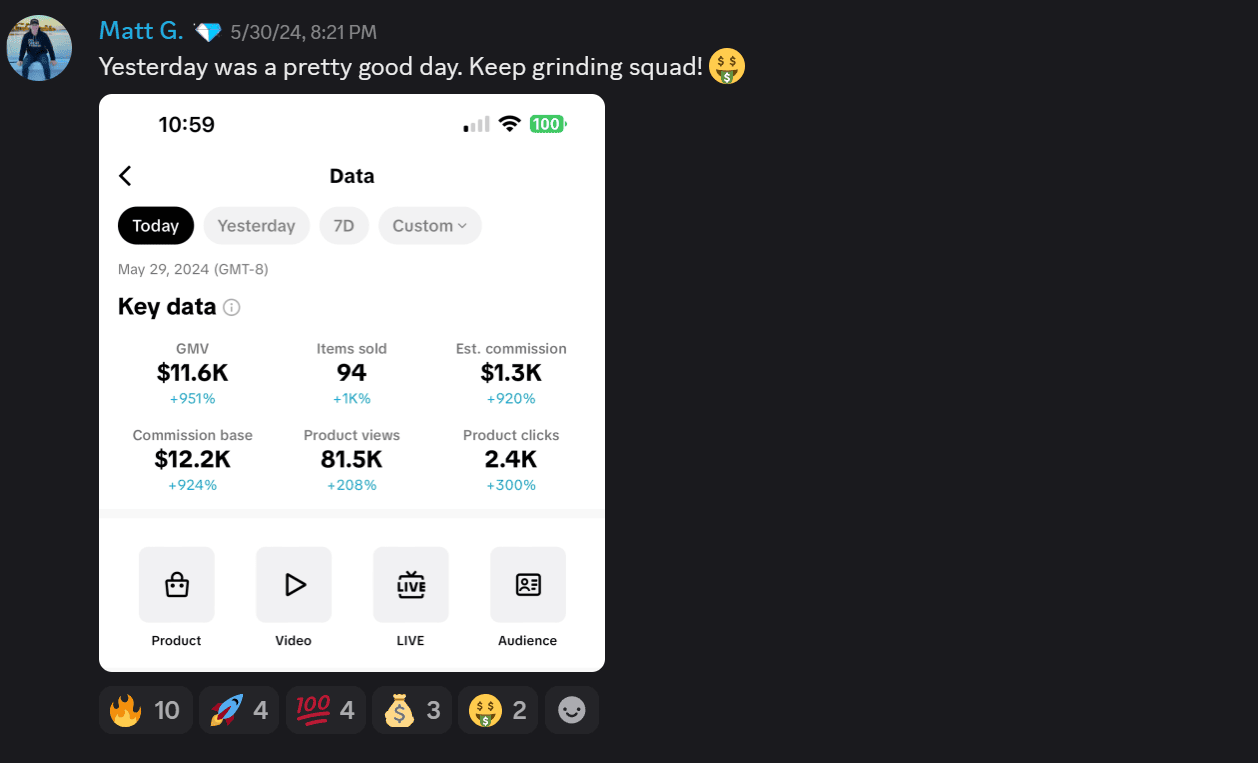The height and width of the screenshot is (763, 1258).
Task: Click the GMV $11.6K metric
Action: point(192,373)
